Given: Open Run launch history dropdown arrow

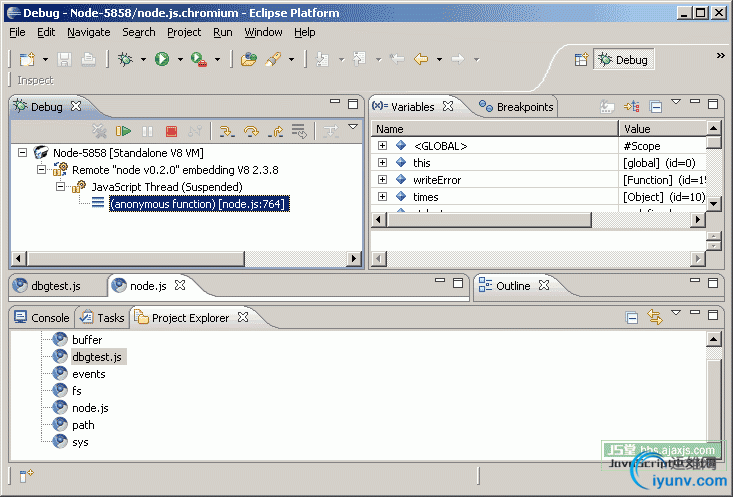Looking at the screenshot, I should tap(180, 59).
